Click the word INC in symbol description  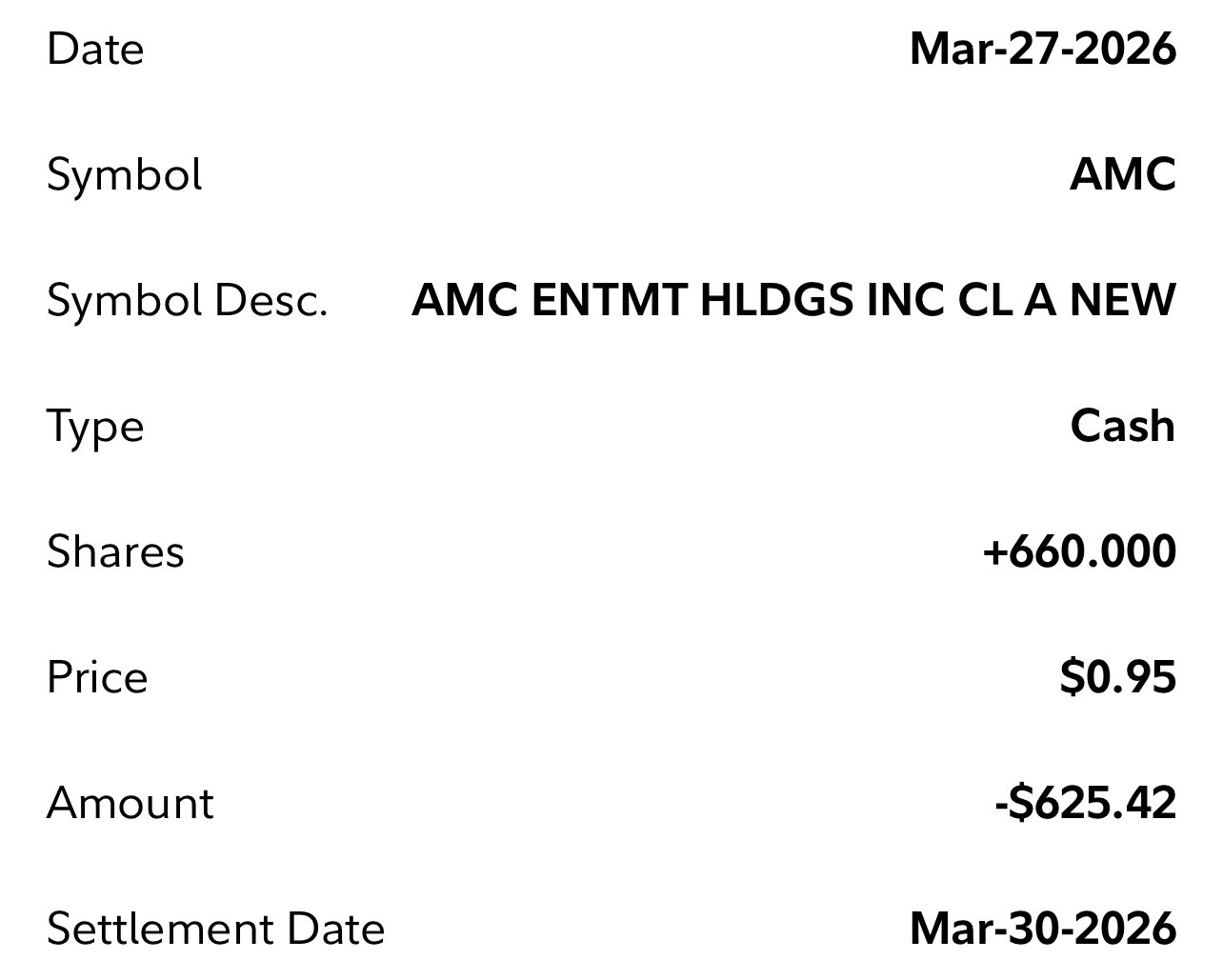[x=905, y=301]
